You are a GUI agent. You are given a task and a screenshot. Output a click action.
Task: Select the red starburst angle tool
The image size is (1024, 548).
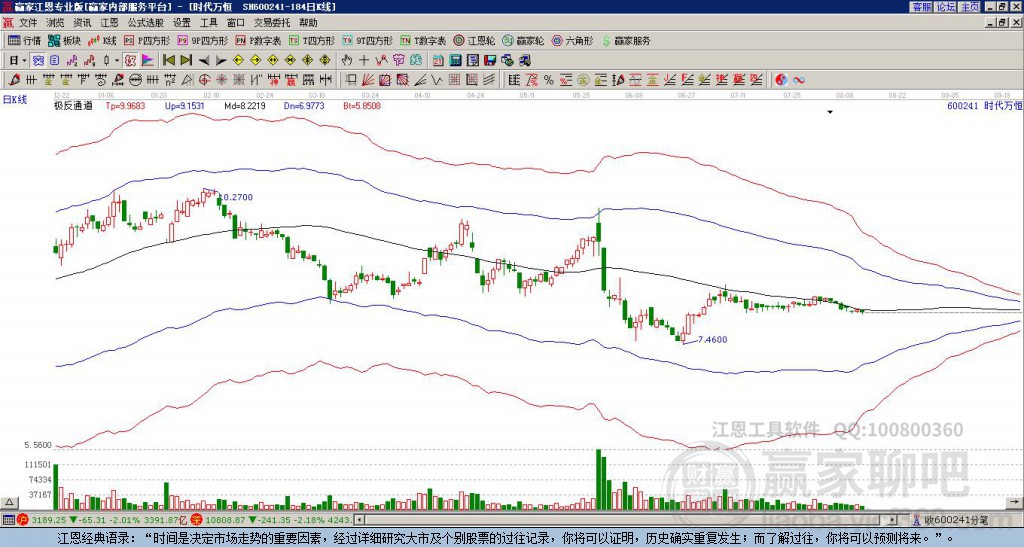pos(221,80)
